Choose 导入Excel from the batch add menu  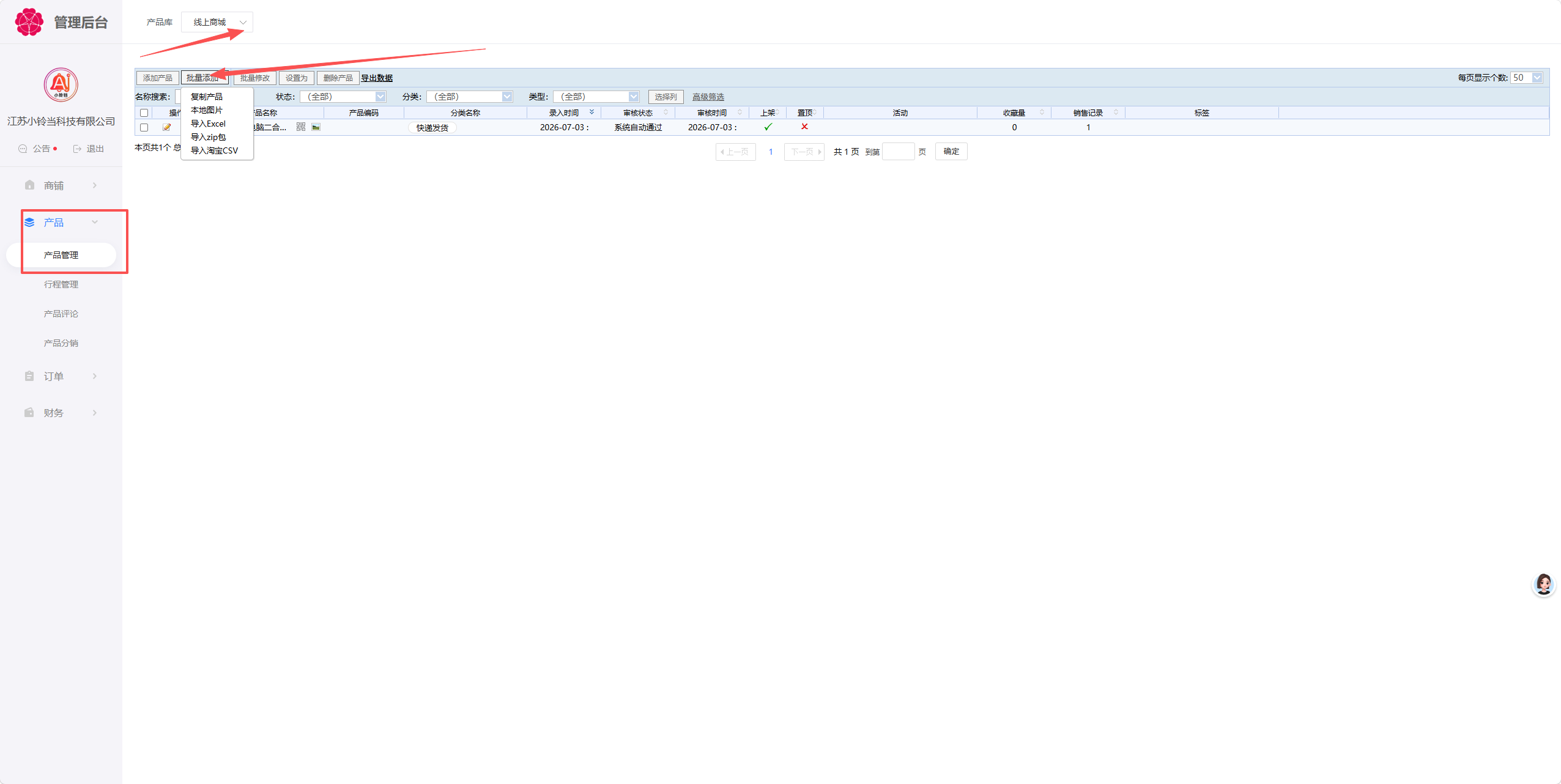(x=208, y=124)
